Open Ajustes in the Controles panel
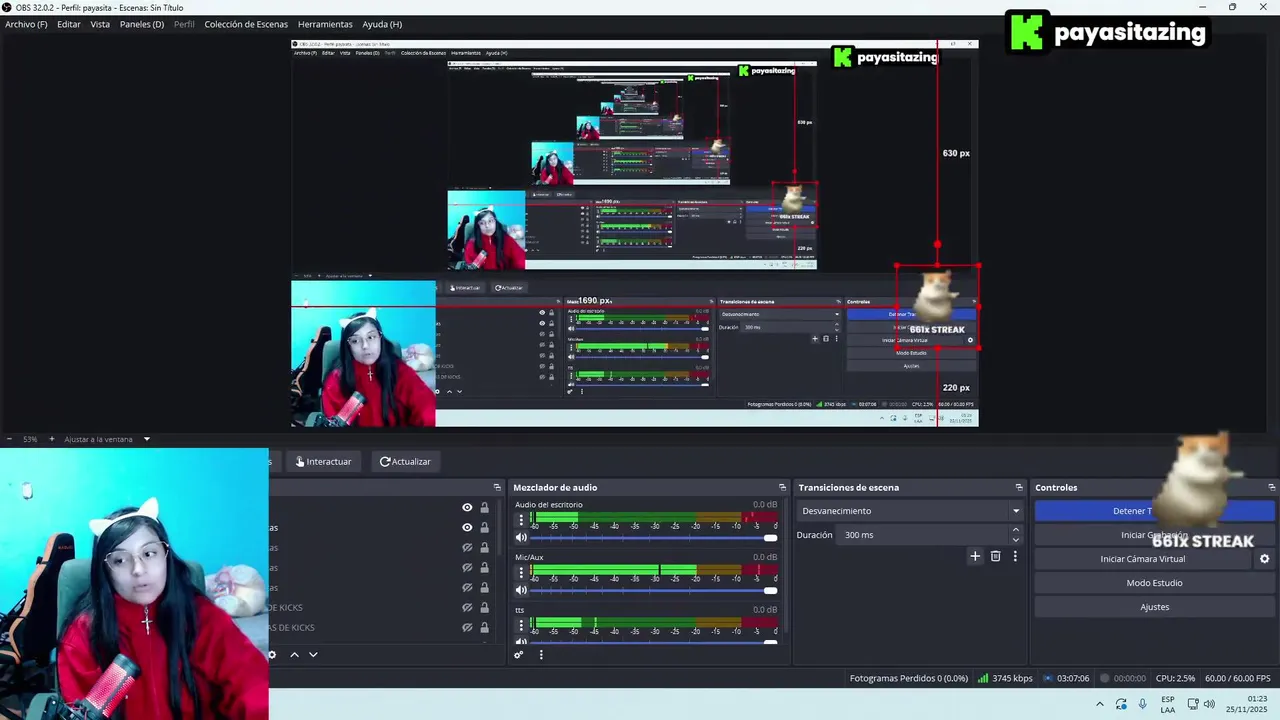 (x=1155, y=607)
